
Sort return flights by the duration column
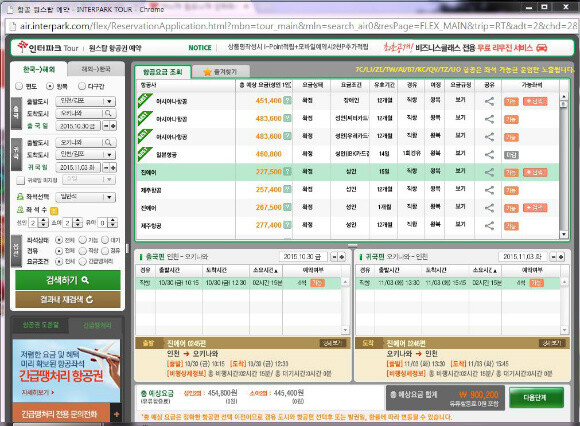(486, 270)
